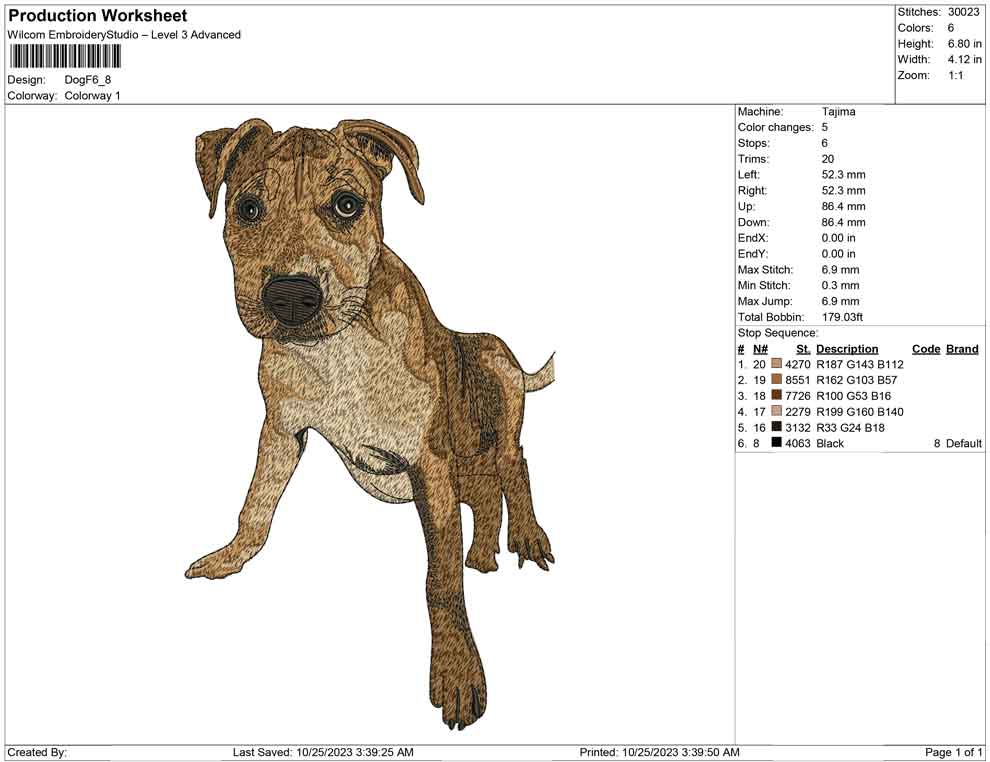
Task: Click the 'Max Jump:' label
Action: (765, 301)
